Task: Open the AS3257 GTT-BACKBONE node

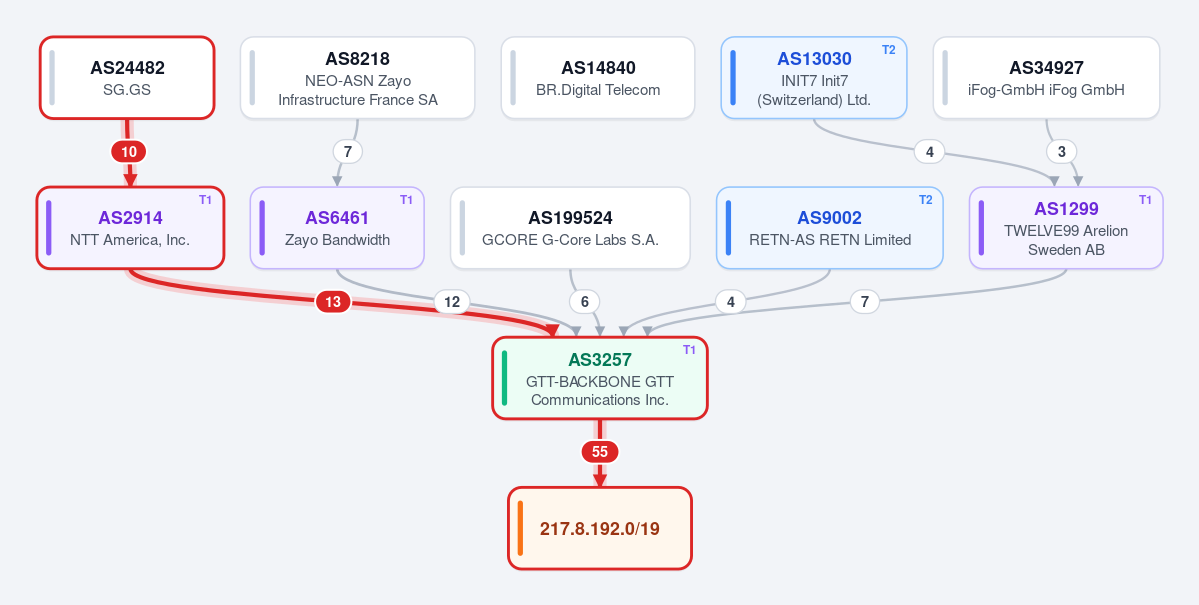Action: 600,378
